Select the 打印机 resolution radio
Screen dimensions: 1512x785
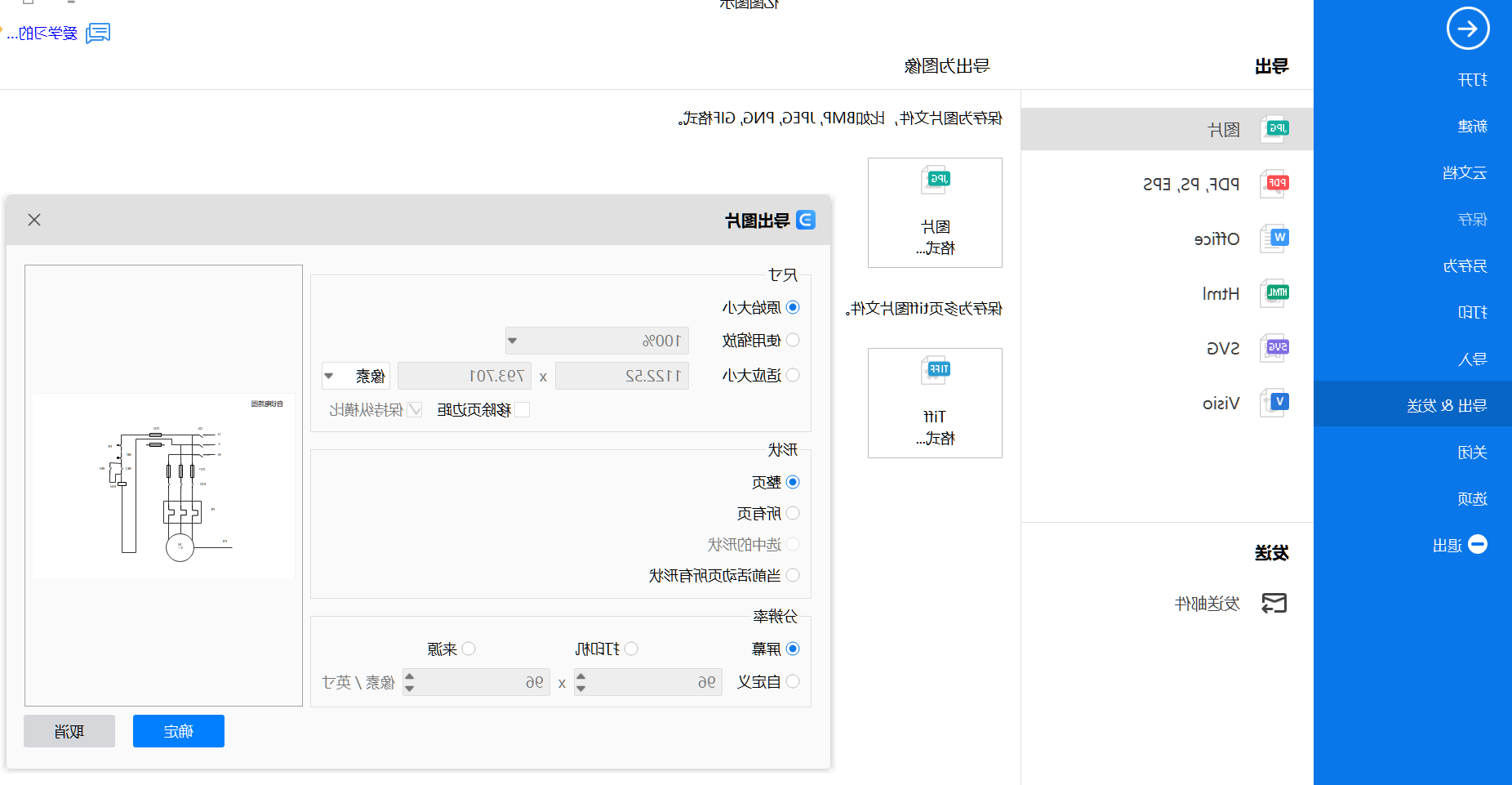tap(631, 649)
